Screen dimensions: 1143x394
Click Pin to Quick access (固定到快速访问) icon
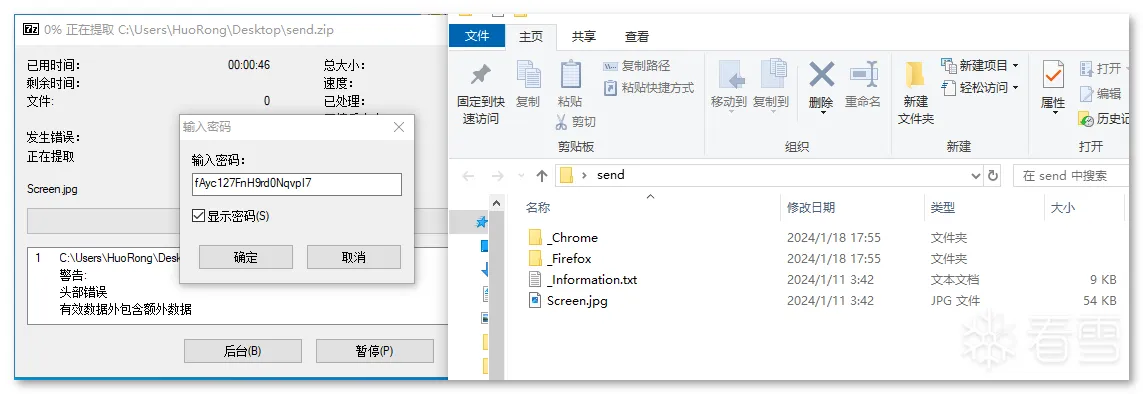[480, 75]
